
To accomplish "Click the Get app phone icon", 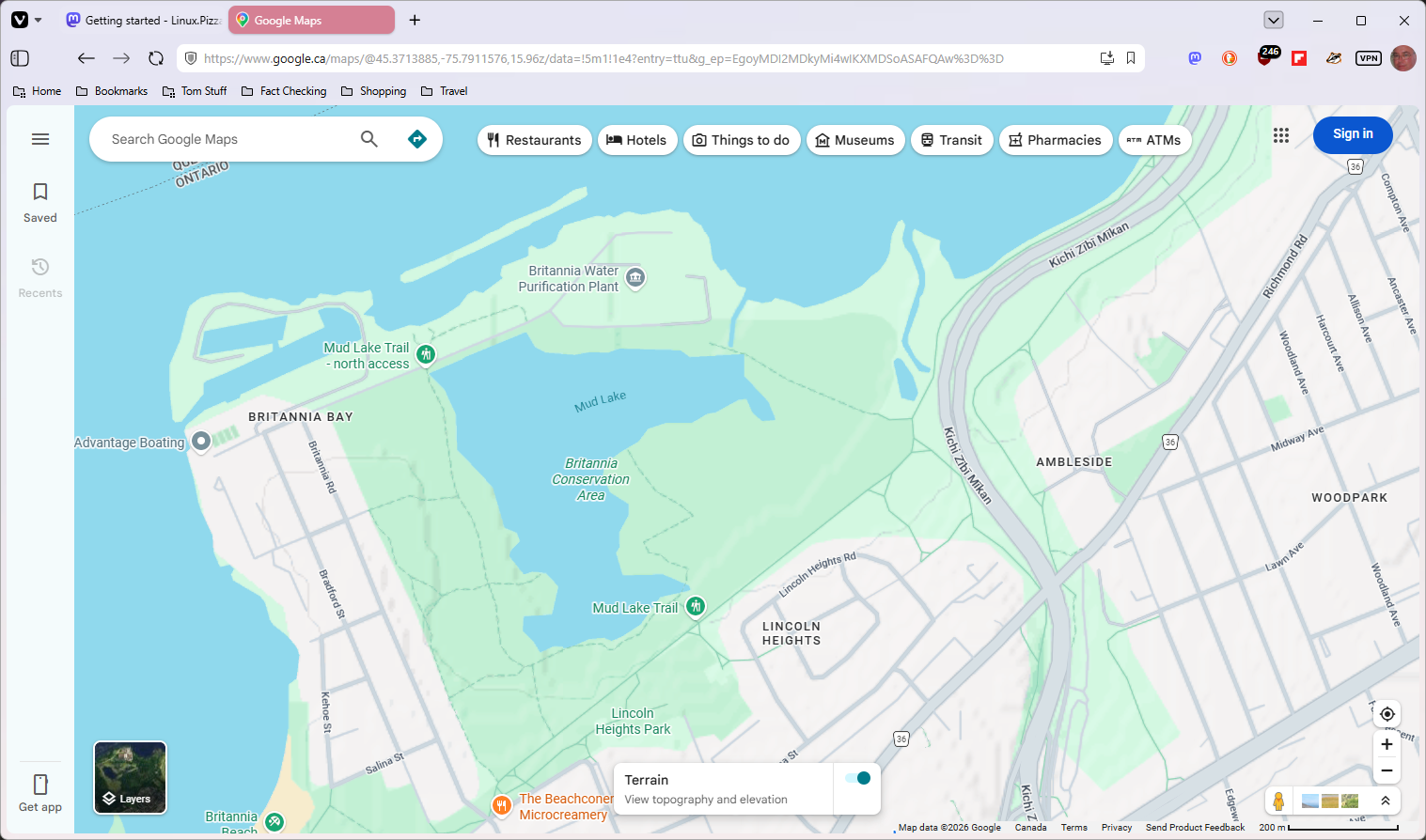I will pos(40,785).
